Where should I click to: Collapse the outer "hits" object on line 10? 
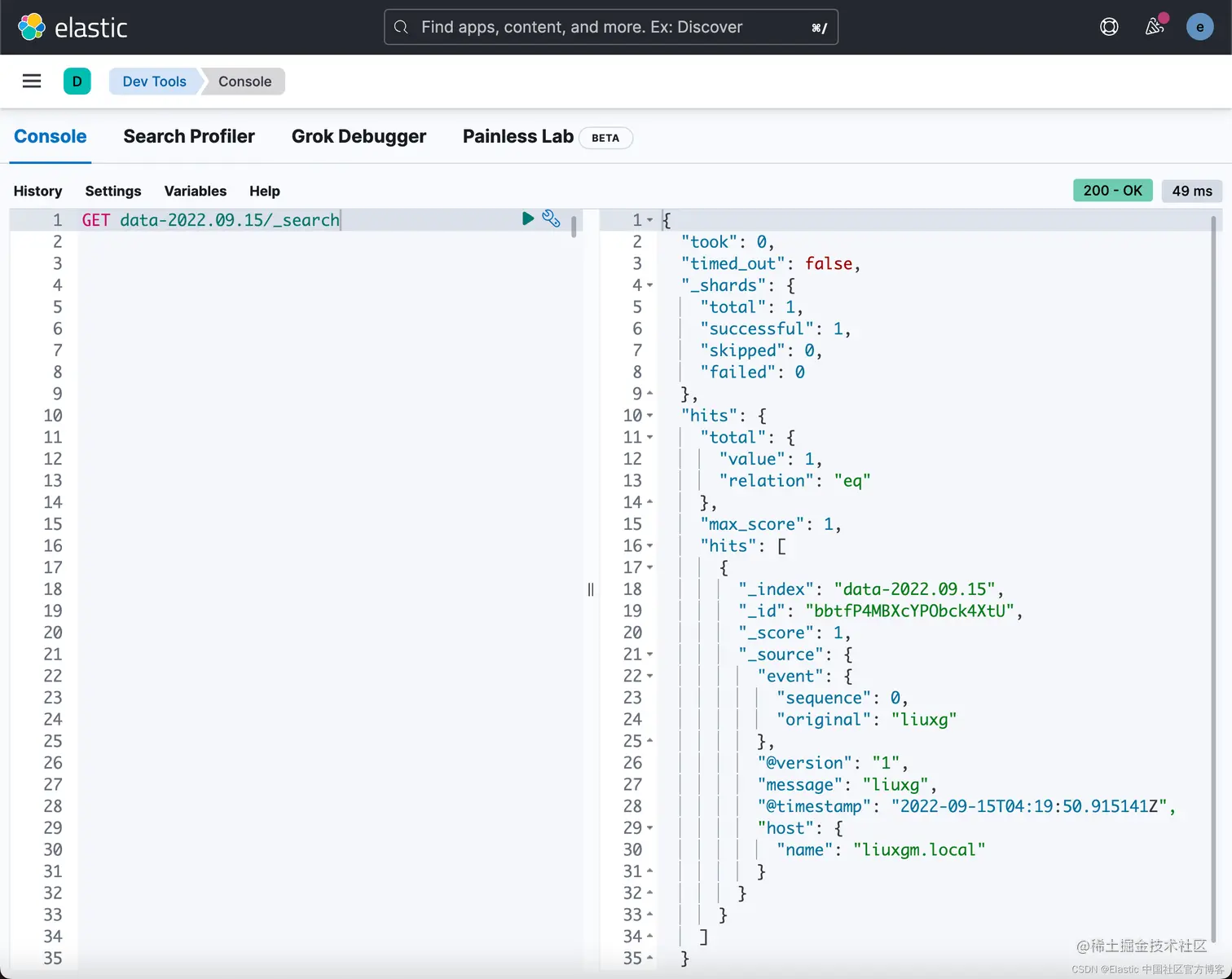click(x=649, y=416)
